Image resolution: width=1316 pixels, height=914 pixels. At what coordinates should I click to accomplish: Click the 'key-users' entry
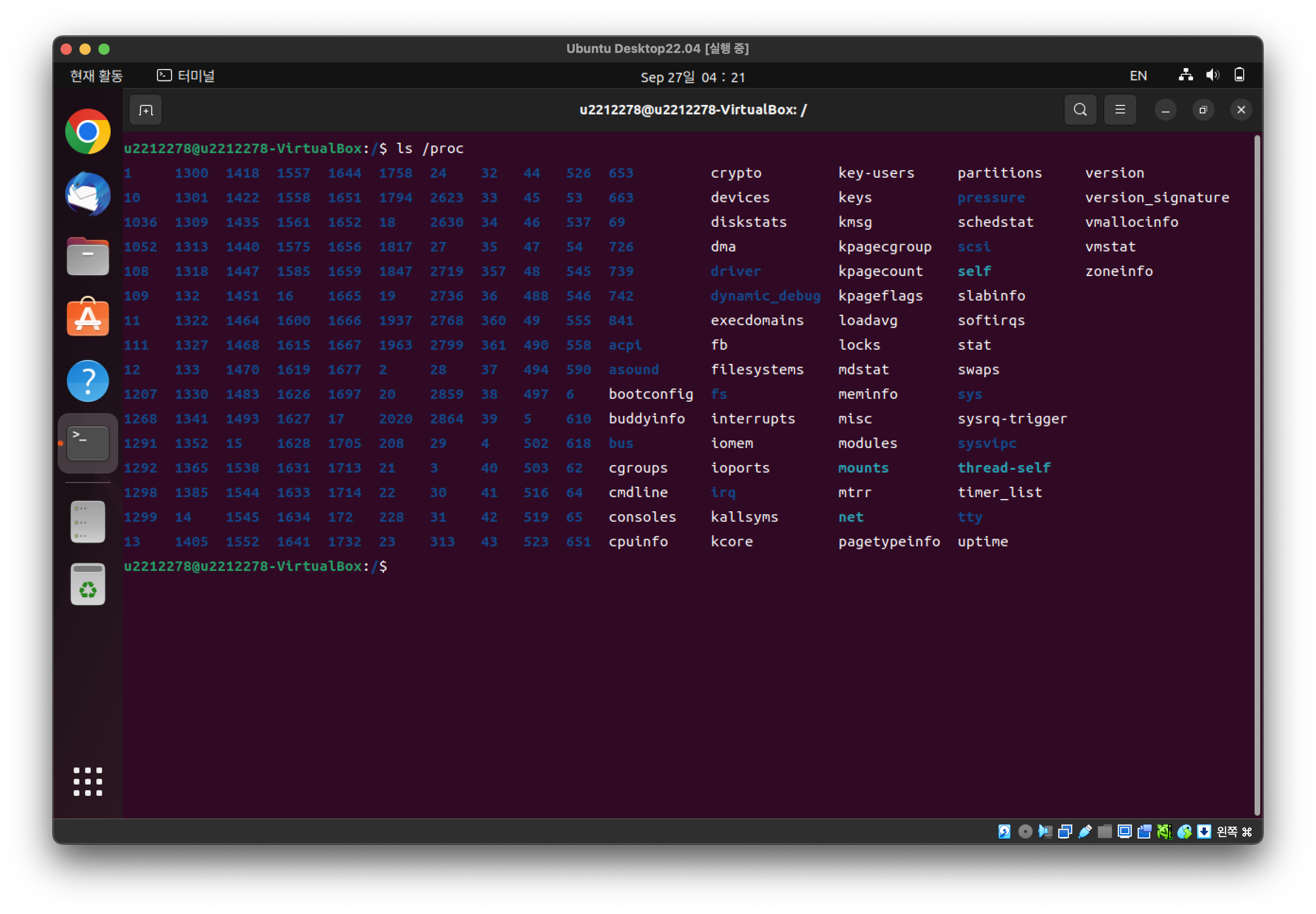click(x=876, y=173)
